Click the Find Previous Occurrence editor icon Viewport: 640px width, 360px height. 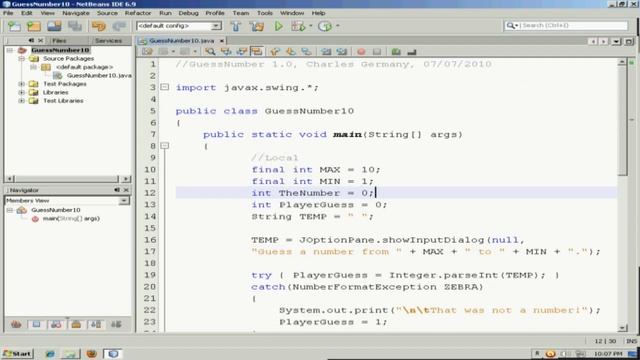(x=226, y=52)
